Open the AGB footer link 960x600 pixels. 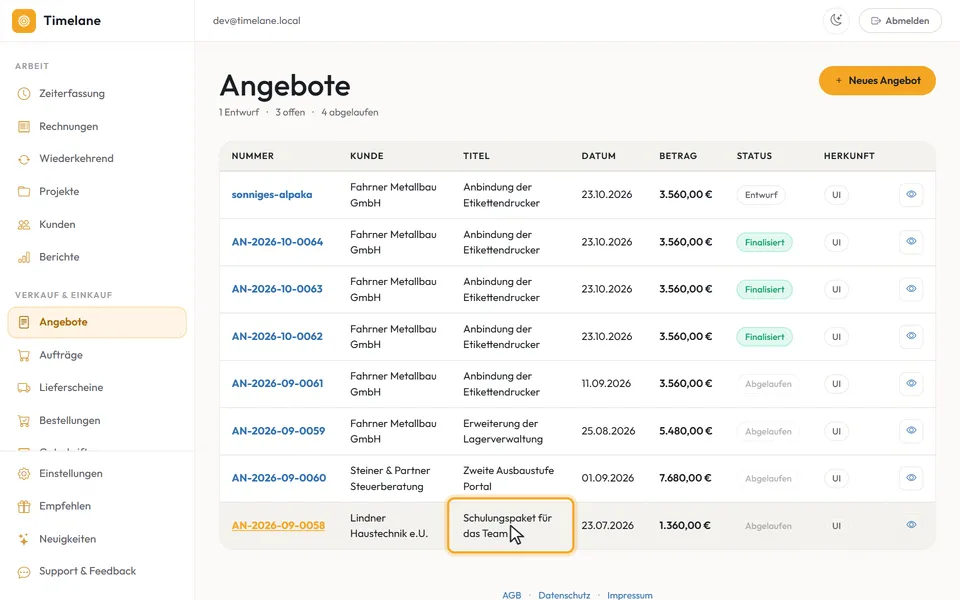click(512, 595)
